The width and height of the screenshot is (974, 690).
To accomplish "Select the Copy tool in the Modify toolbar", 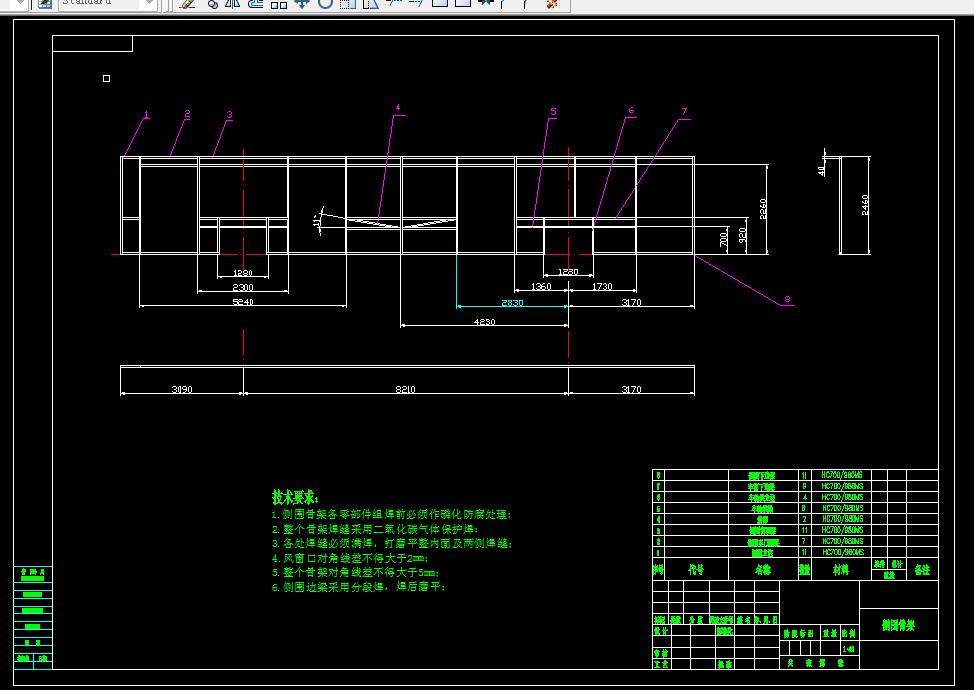I will 212,3.
